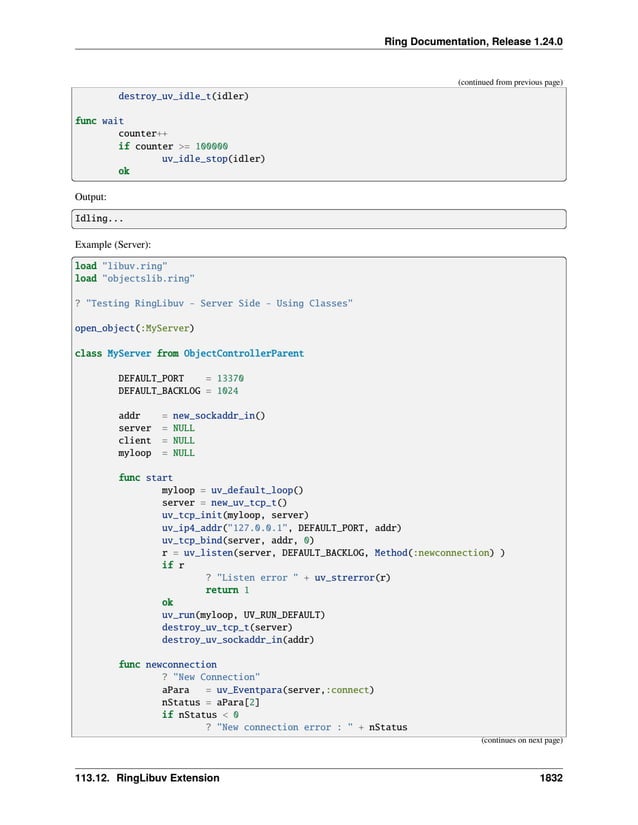
Task: Click the "Output:" label
Action: click(x=90, y=197)
